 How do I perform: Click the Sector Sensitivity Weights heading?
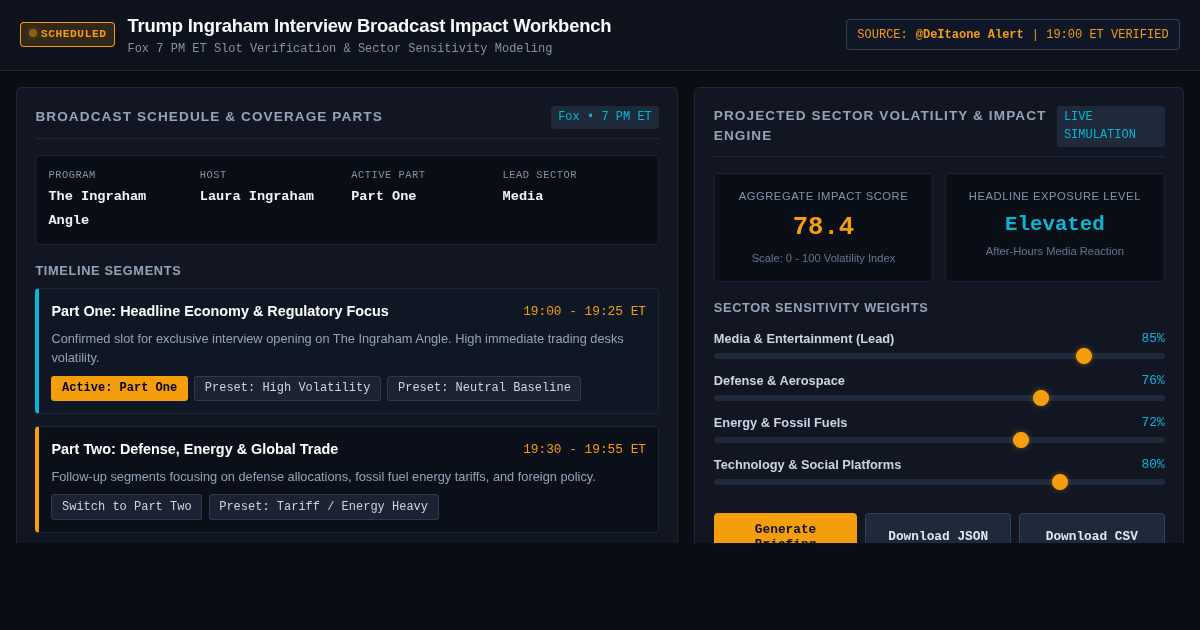pyautogui.click(x=821, y=307)
